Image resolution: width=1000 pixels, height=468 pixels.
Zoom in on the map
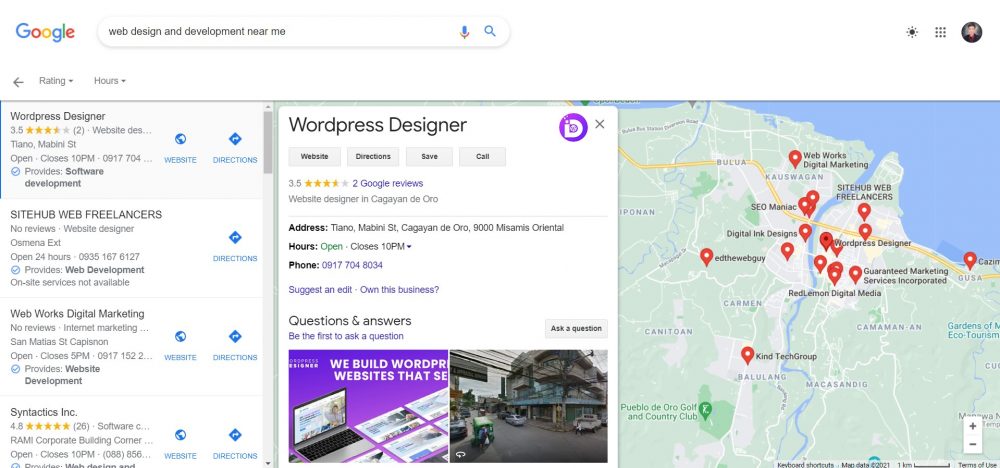click(973, 427)
